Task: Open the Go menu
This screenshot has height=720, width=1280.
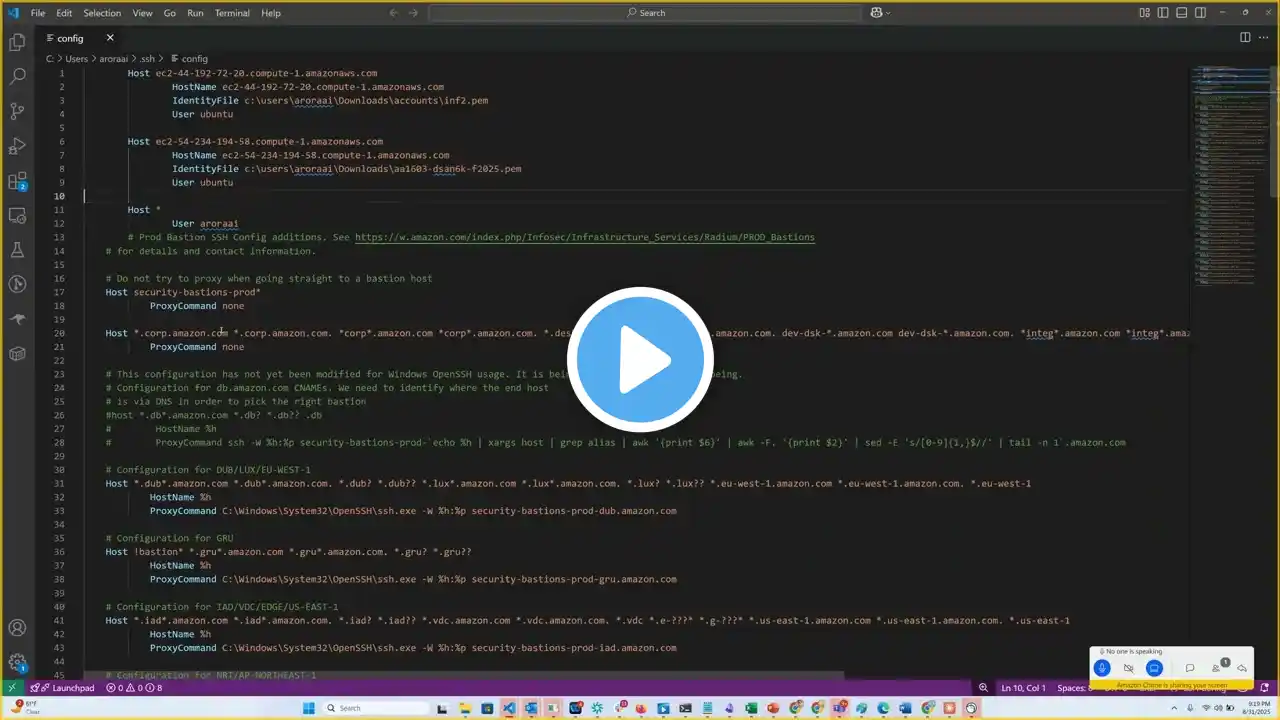Action: click(170, 13)
